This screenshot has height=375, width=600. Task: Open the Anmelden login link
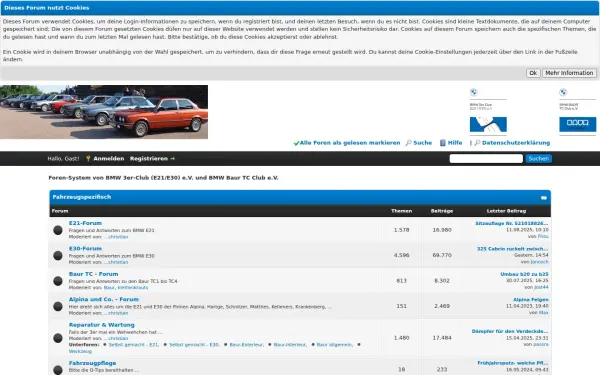pyautogui.click(x=109, y=158)
